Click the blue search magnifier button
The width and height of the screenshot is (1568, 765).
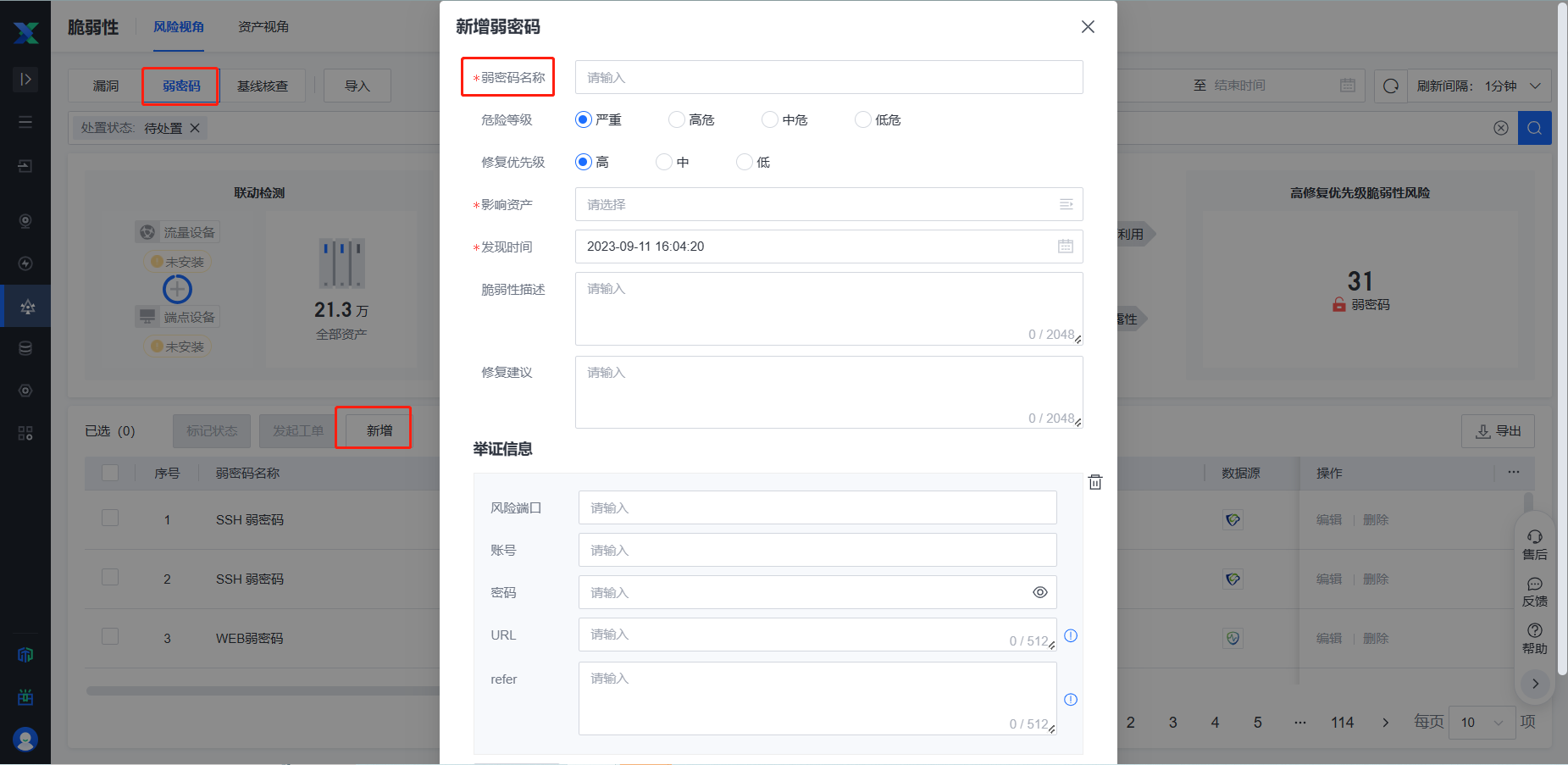coord(1534,128)
